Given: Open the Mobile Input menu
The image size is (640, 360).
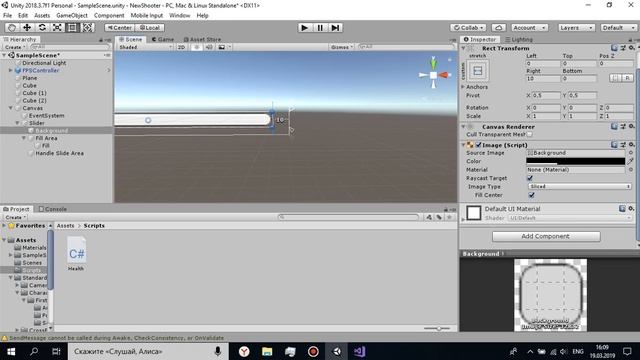Looking at the screenshot, I should pyautogui.click(x=147, y=16).
